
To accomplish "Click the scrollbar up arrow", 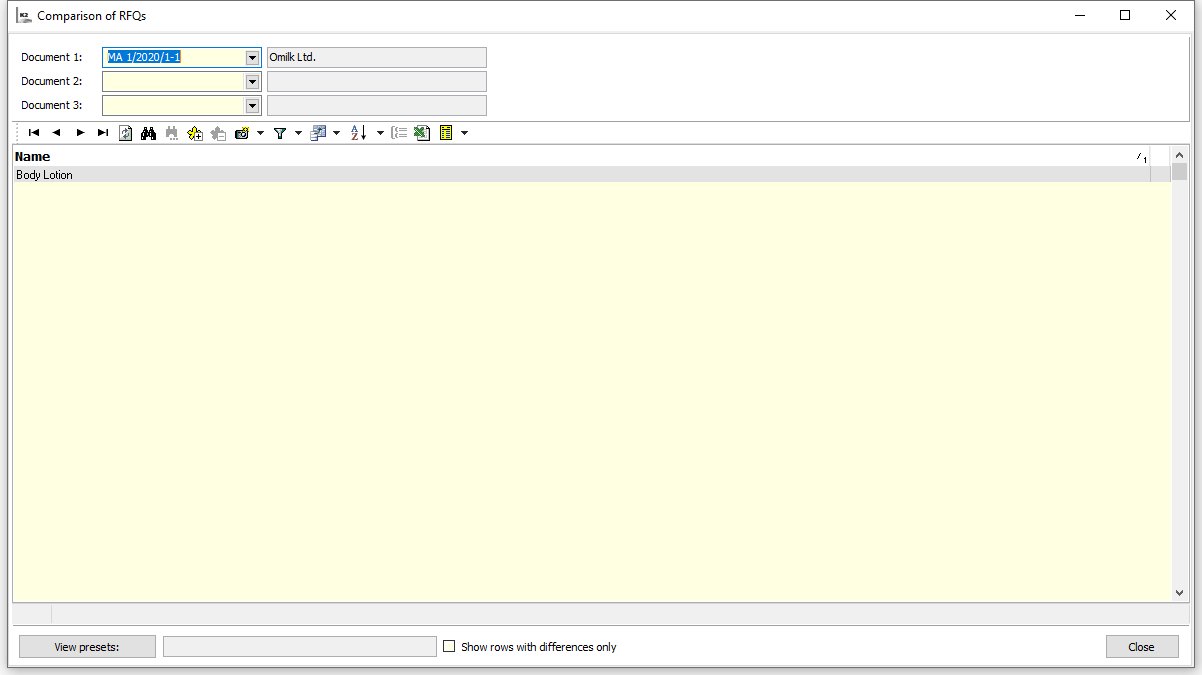I will [x=1179, y=156].
